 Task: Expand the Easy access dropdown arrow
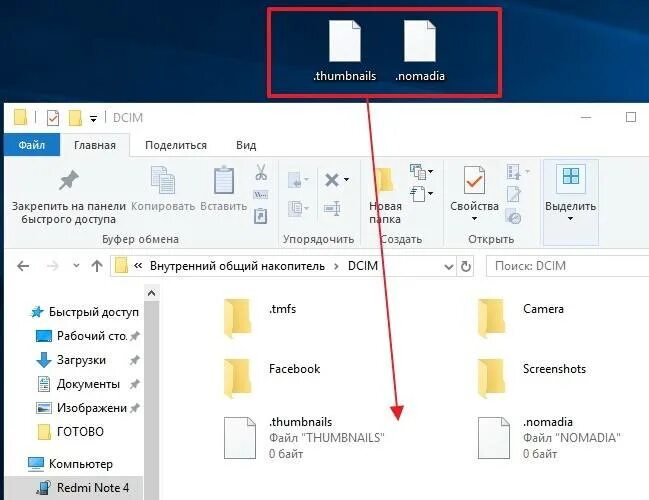(431, 193)
